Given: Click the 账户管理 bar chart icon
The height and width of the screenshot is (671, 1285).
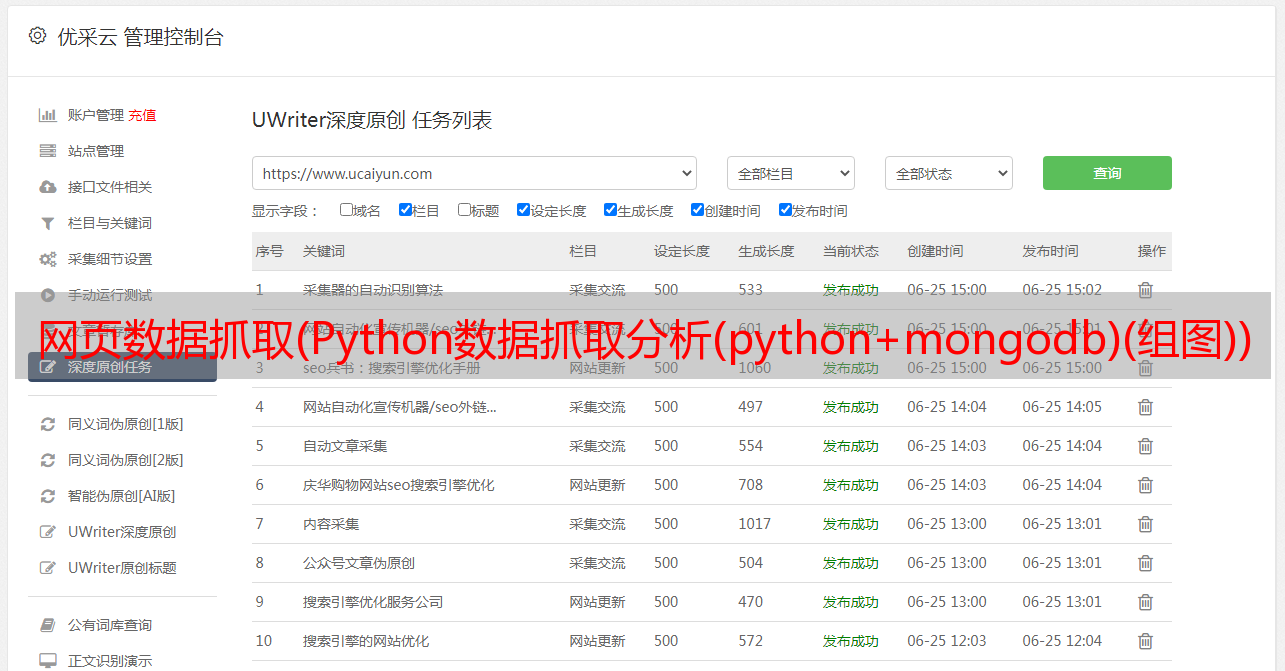Looking at the screenshot, I should pos(47,115).
